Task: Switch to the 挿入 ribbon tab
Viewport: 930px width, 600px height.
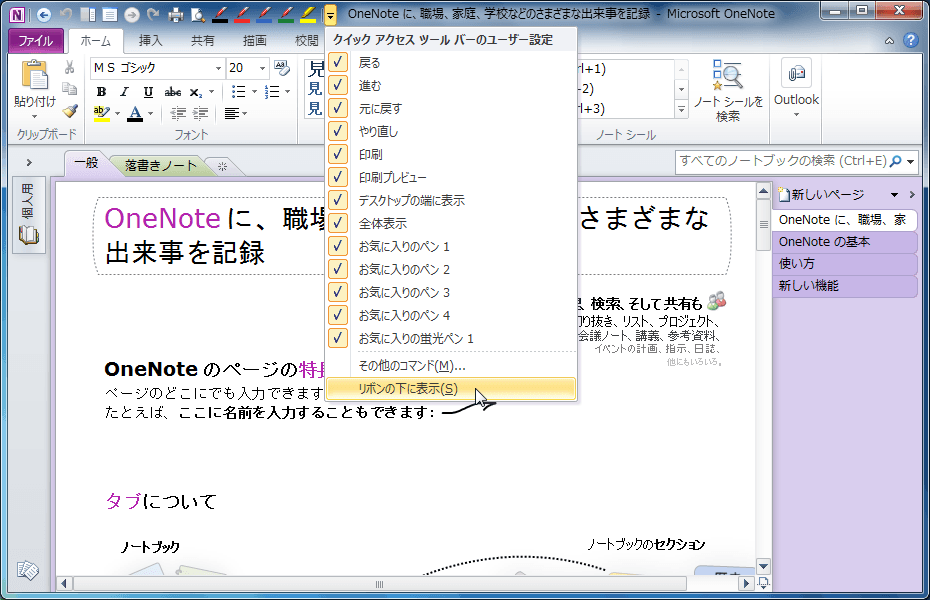Action: 150,40
